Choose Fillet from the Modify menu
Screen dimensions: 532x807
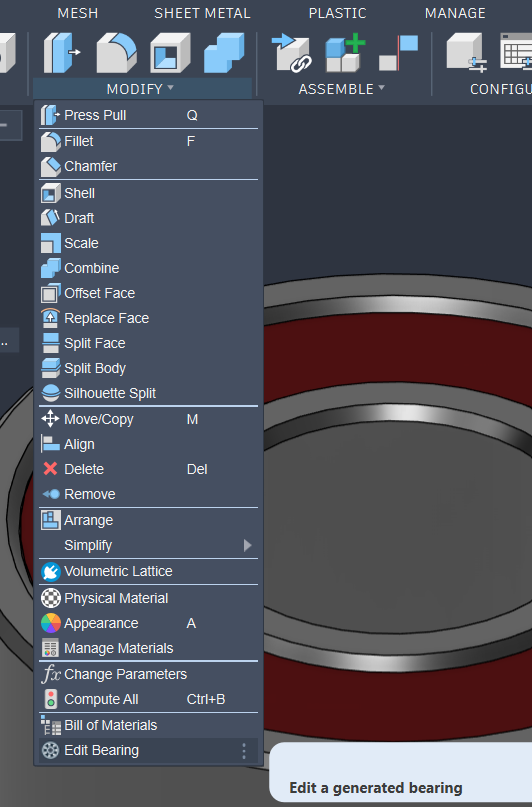point(148,141)
